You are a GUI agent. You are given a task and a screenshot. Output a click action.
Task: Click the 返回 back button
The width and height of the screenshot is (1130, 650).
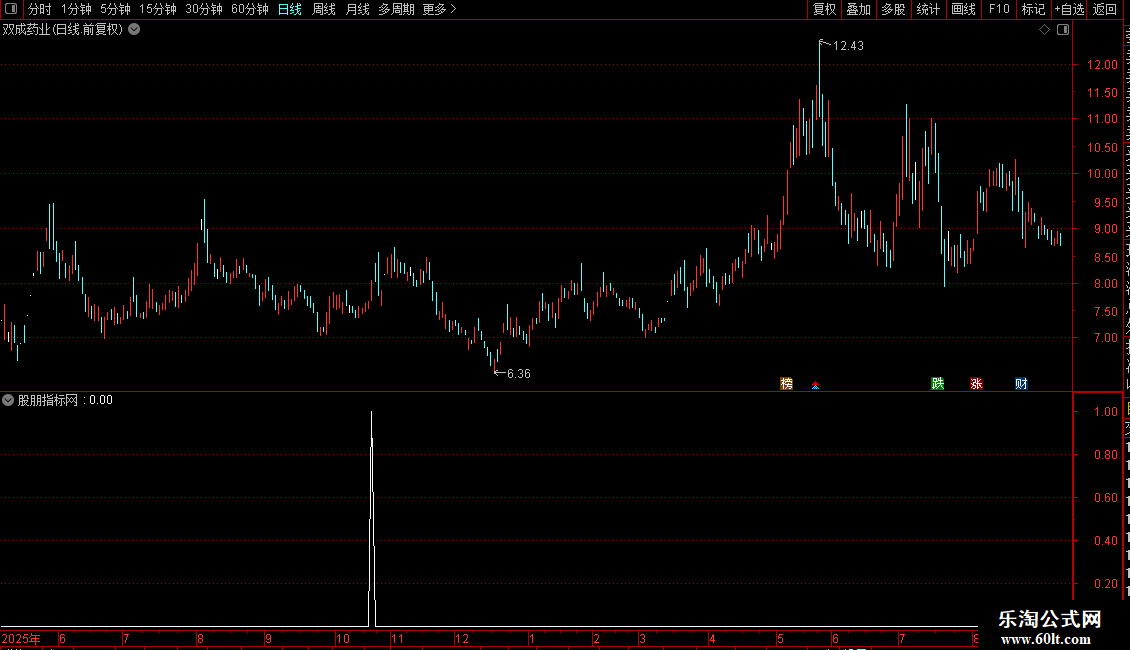click(1104, 9)
